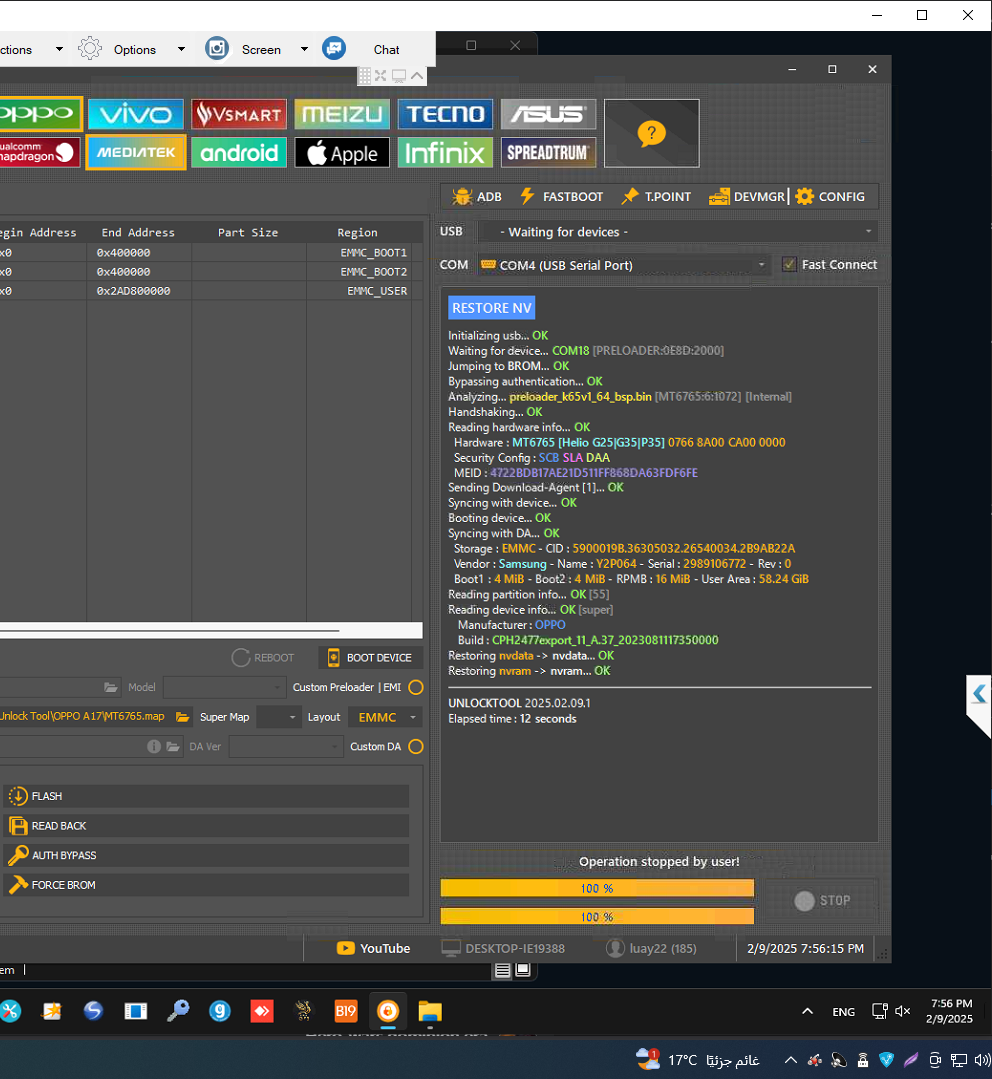Open the TECNO brand tab

[x=445, y=114]
